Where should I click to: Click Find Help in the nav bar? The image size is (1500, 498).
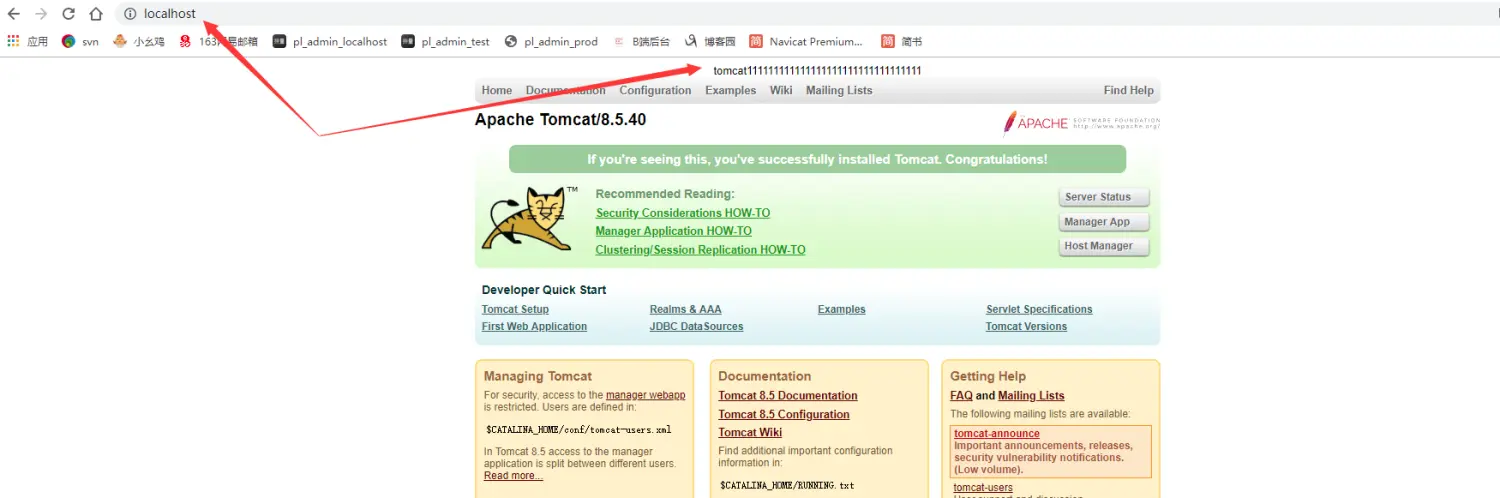(x=1129, y=90)
